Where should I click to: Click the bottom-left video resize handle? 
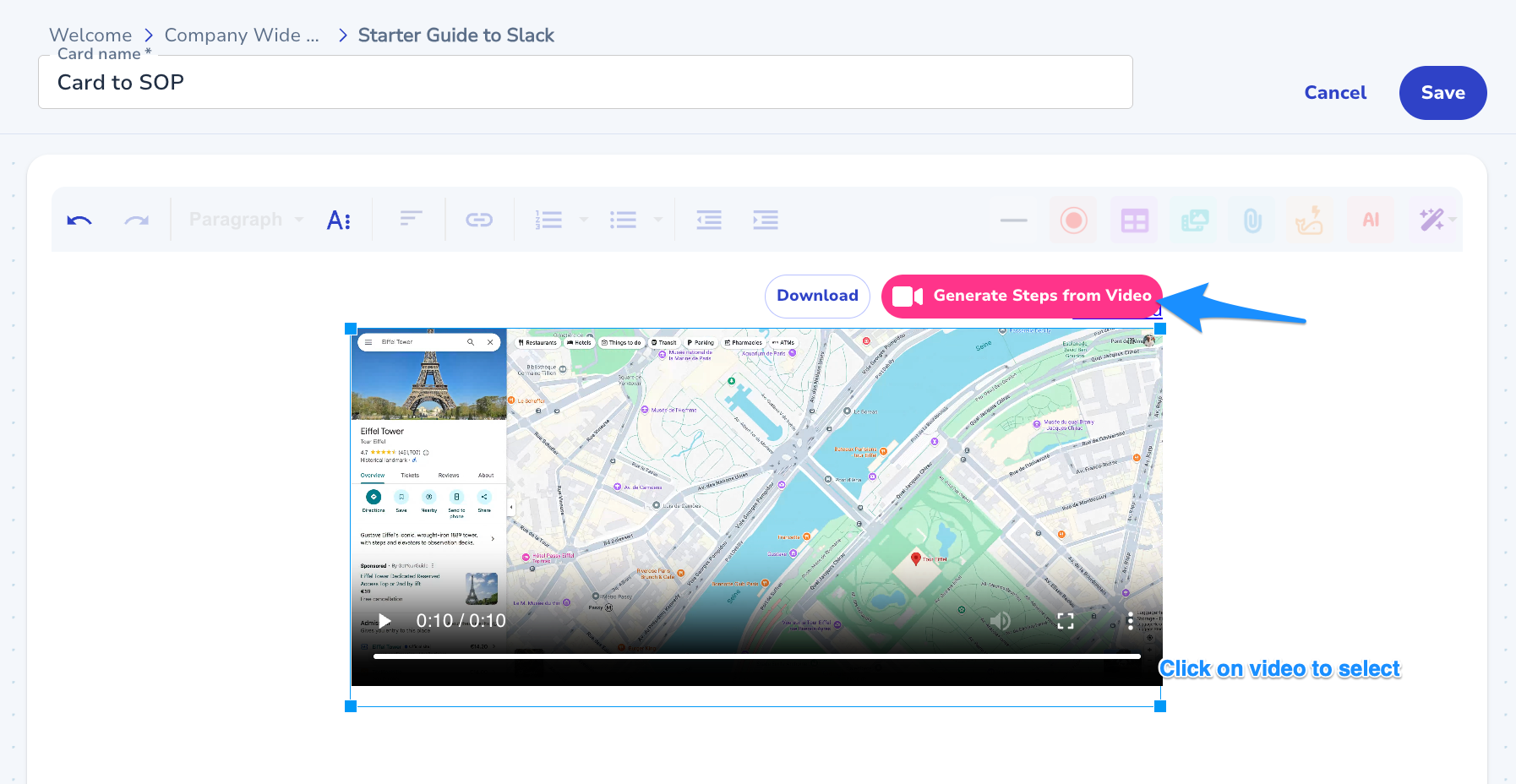351,706
